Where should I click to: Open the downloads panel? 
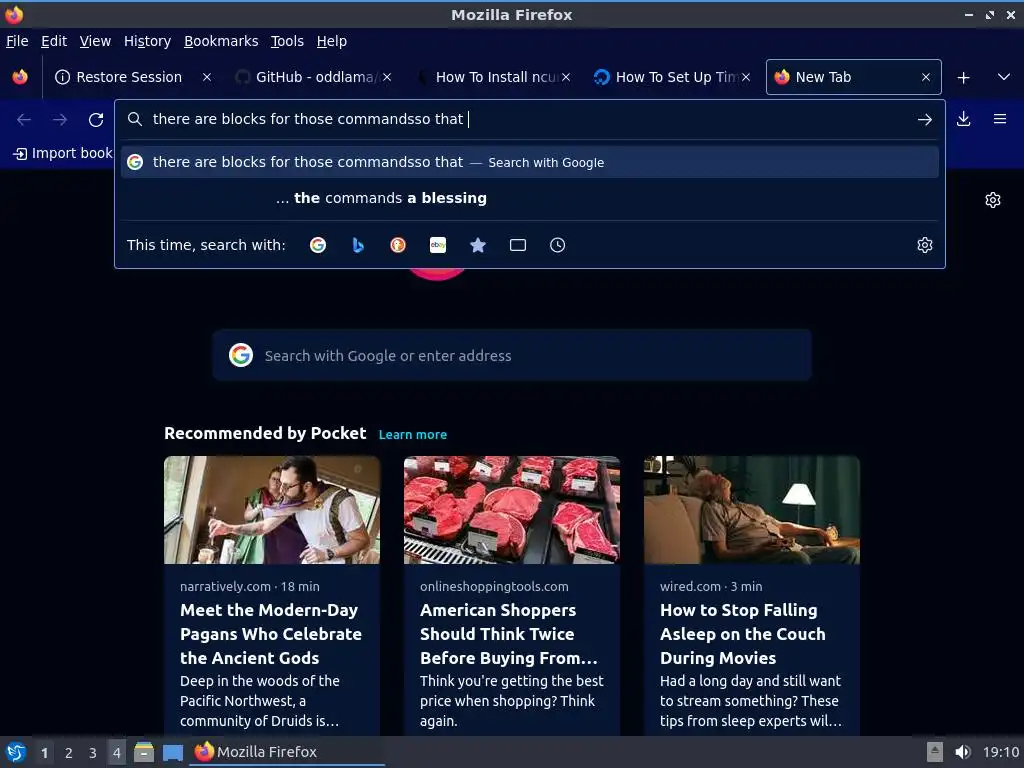click(963, 119)
